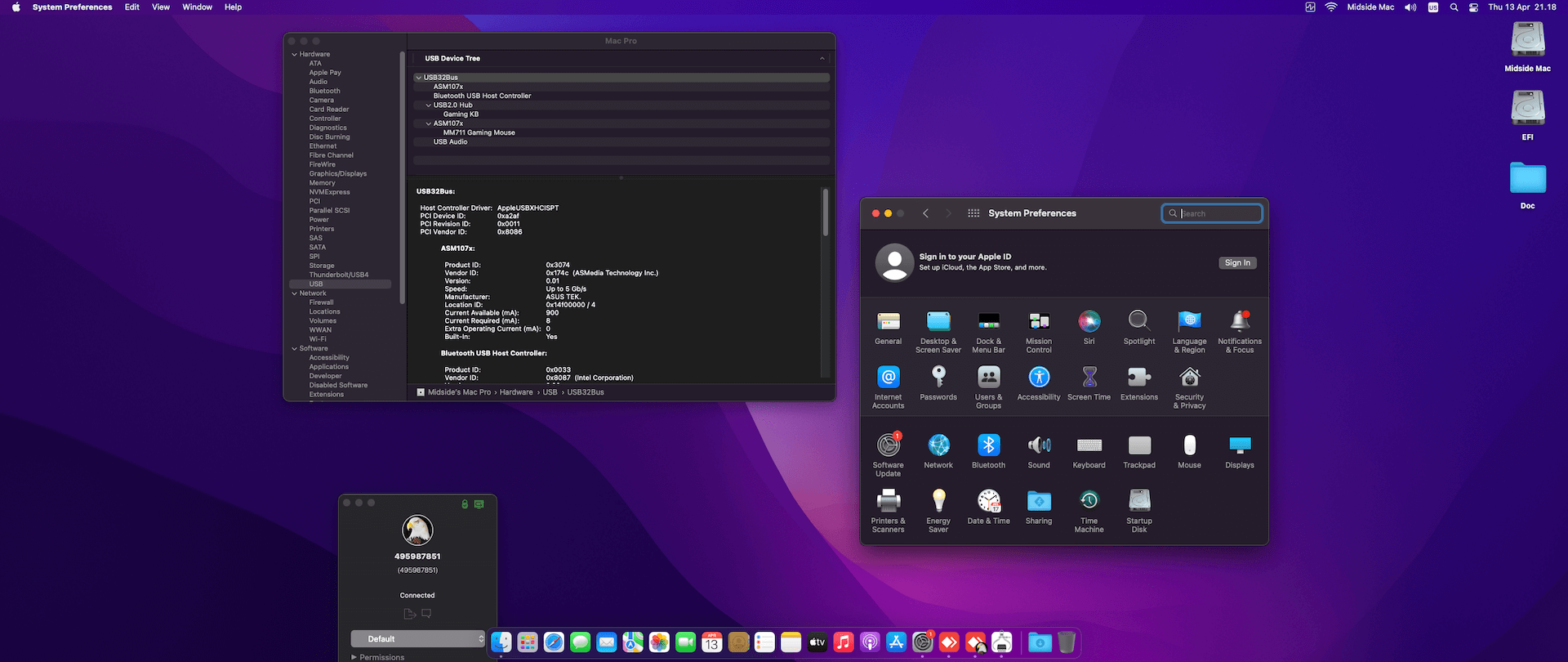Click Hardware in the path bar
The width and height of the screenshot is (1568, 662).
[516, 392]
